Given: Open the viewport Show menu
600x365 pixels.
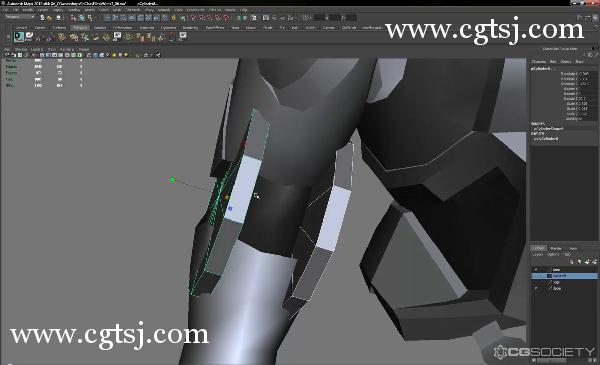Looking at the screenshot, I should coord(52,50).
